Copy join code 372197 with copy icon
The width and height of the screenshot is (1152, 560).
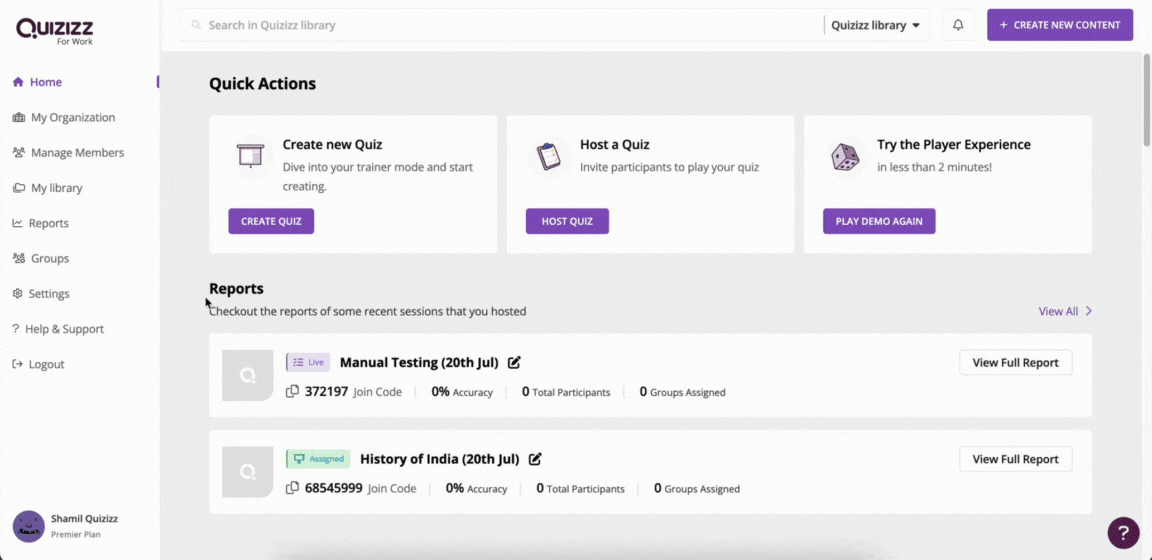[292, 392]
